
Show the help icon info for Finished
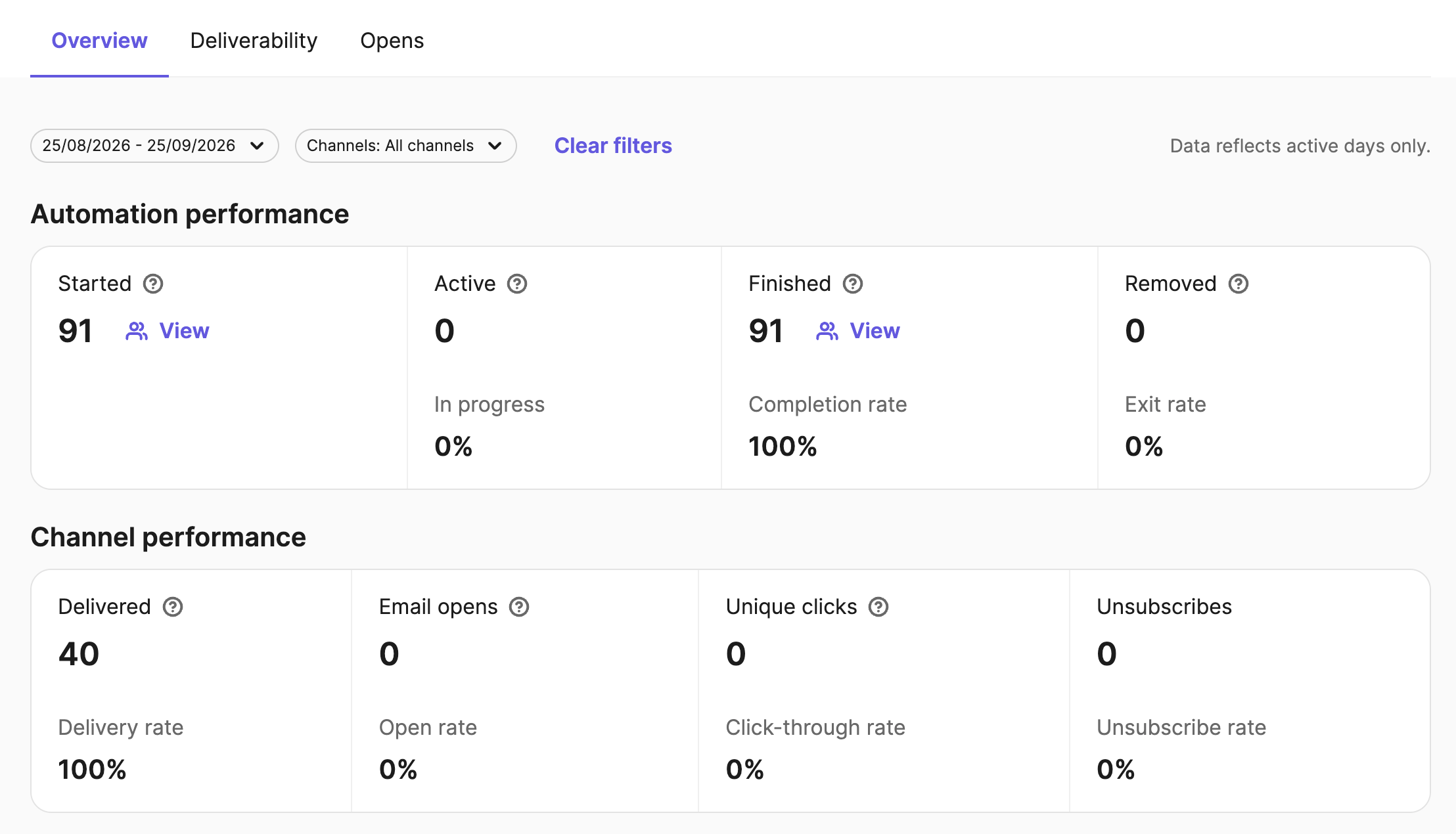[853, 284]
